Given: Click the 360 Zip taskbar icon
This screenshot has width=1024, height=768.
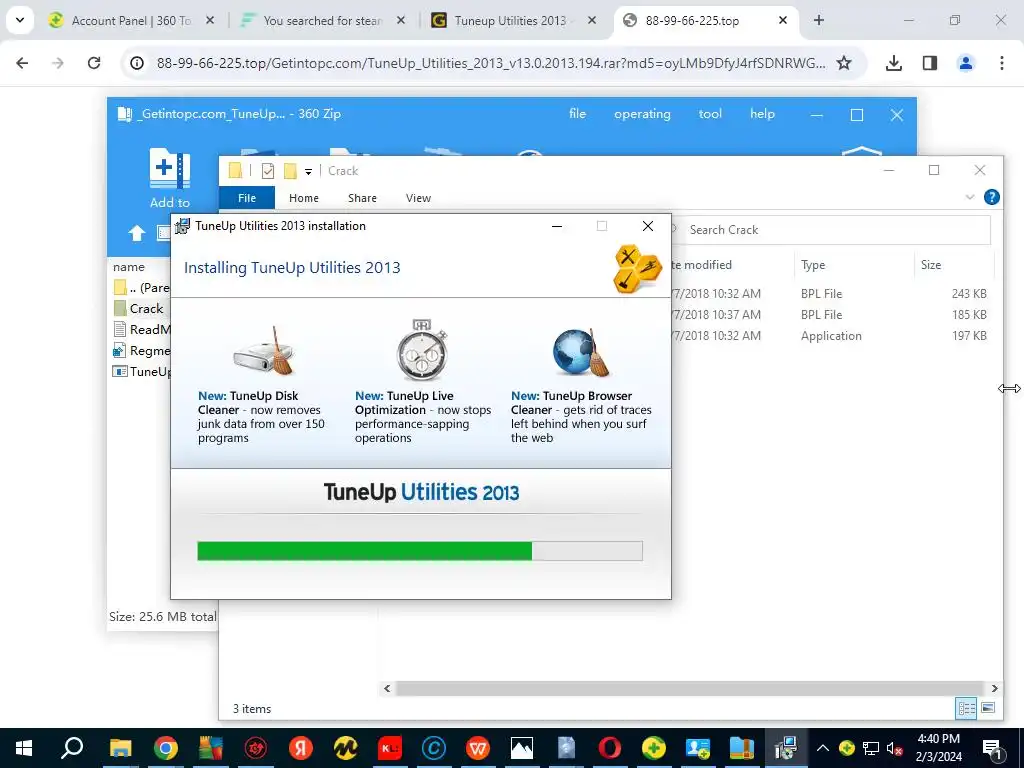Looking at the screenshot, I should pos(741,748).
